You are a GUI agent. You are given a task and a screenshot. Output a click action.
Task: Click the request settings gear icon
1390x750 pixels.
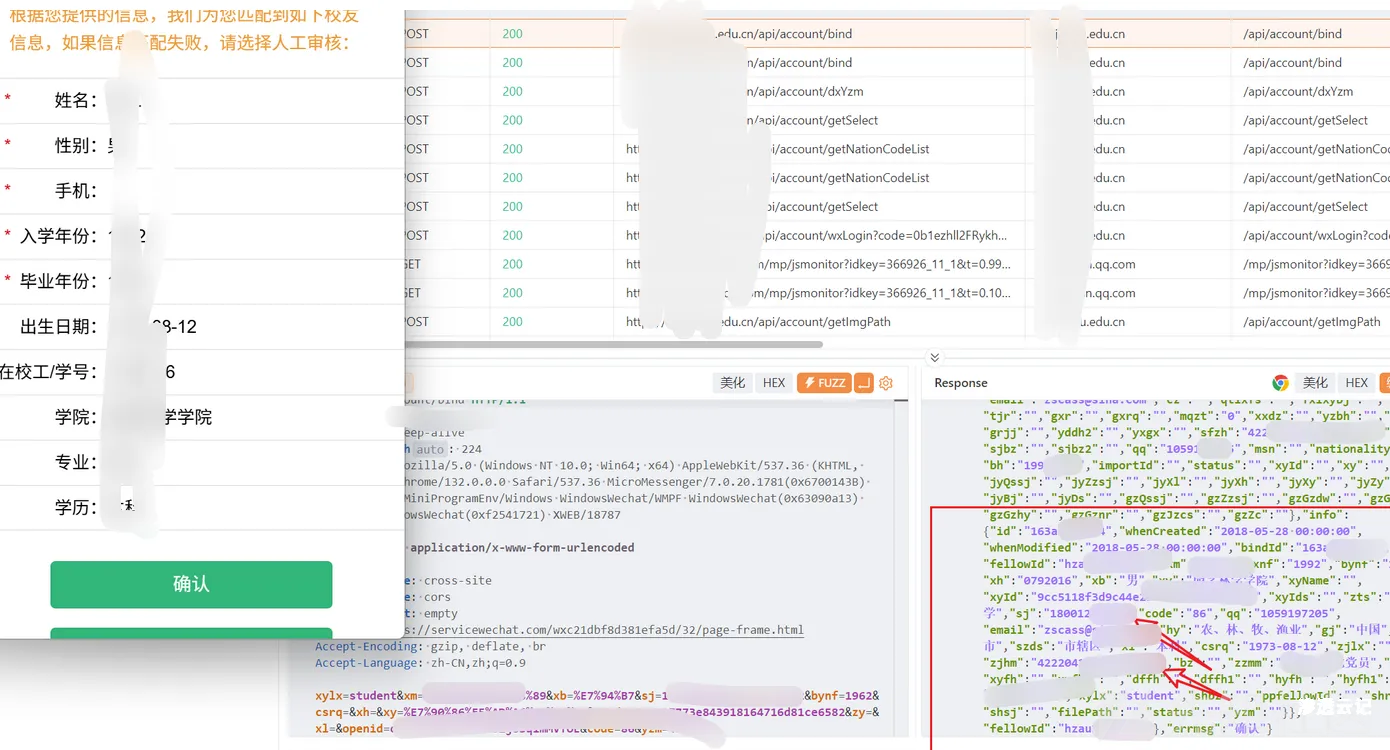click(885, 383)
